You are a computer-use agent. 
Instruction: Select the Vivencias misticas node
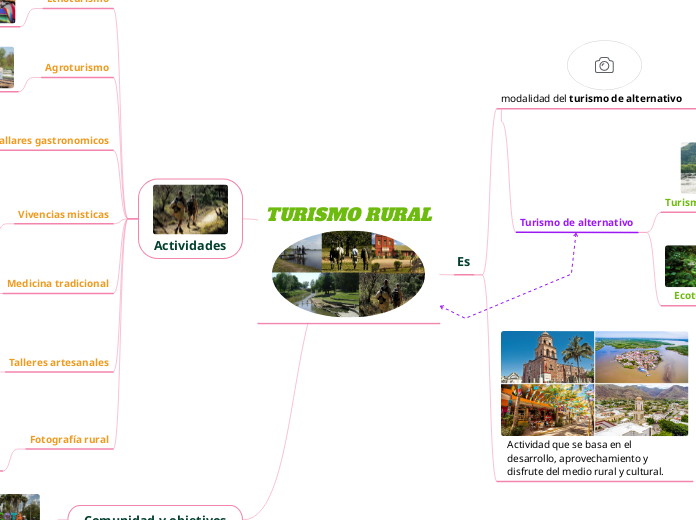coord(63,214)
